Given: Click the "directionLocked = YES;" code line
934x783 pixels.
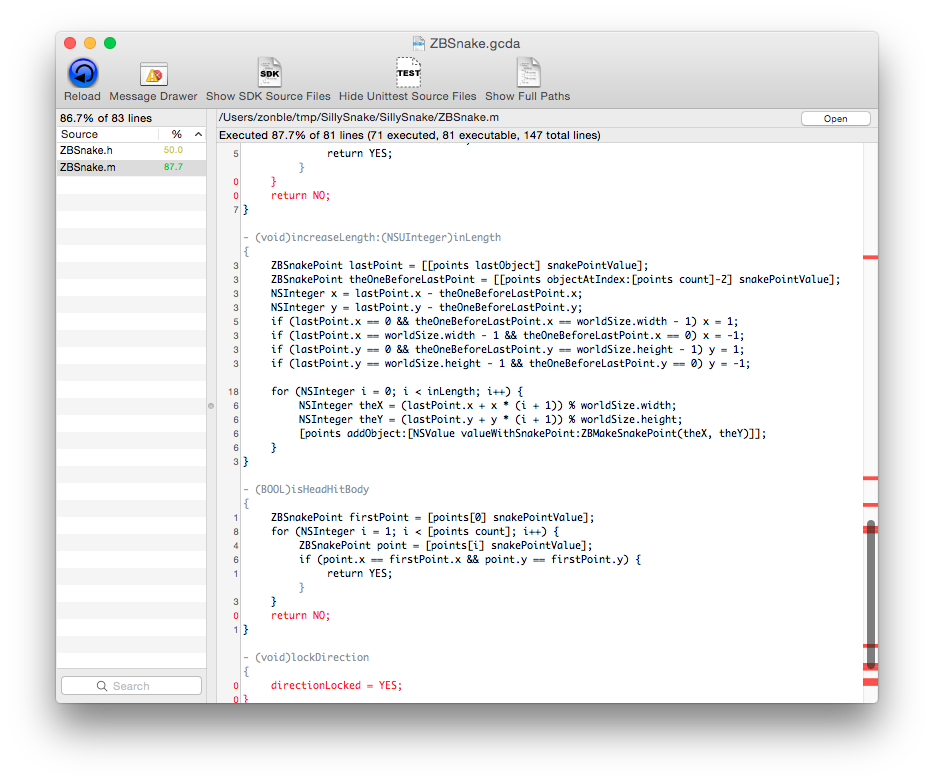Looking at the screenshot, I should point(336,686).
